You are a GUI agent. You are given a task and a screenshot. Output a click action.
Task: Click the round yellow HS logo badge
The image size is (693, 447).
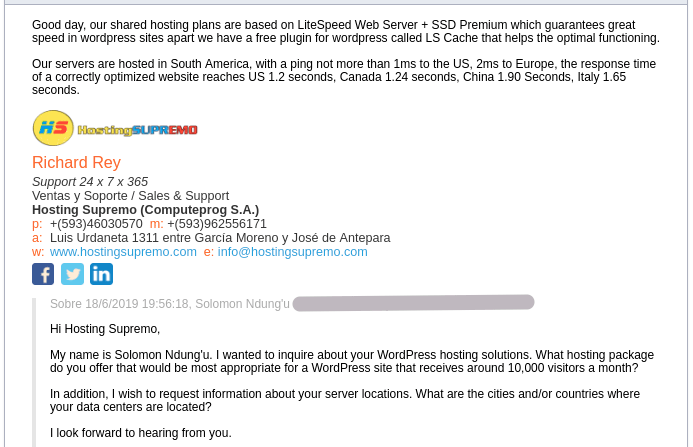53,128
